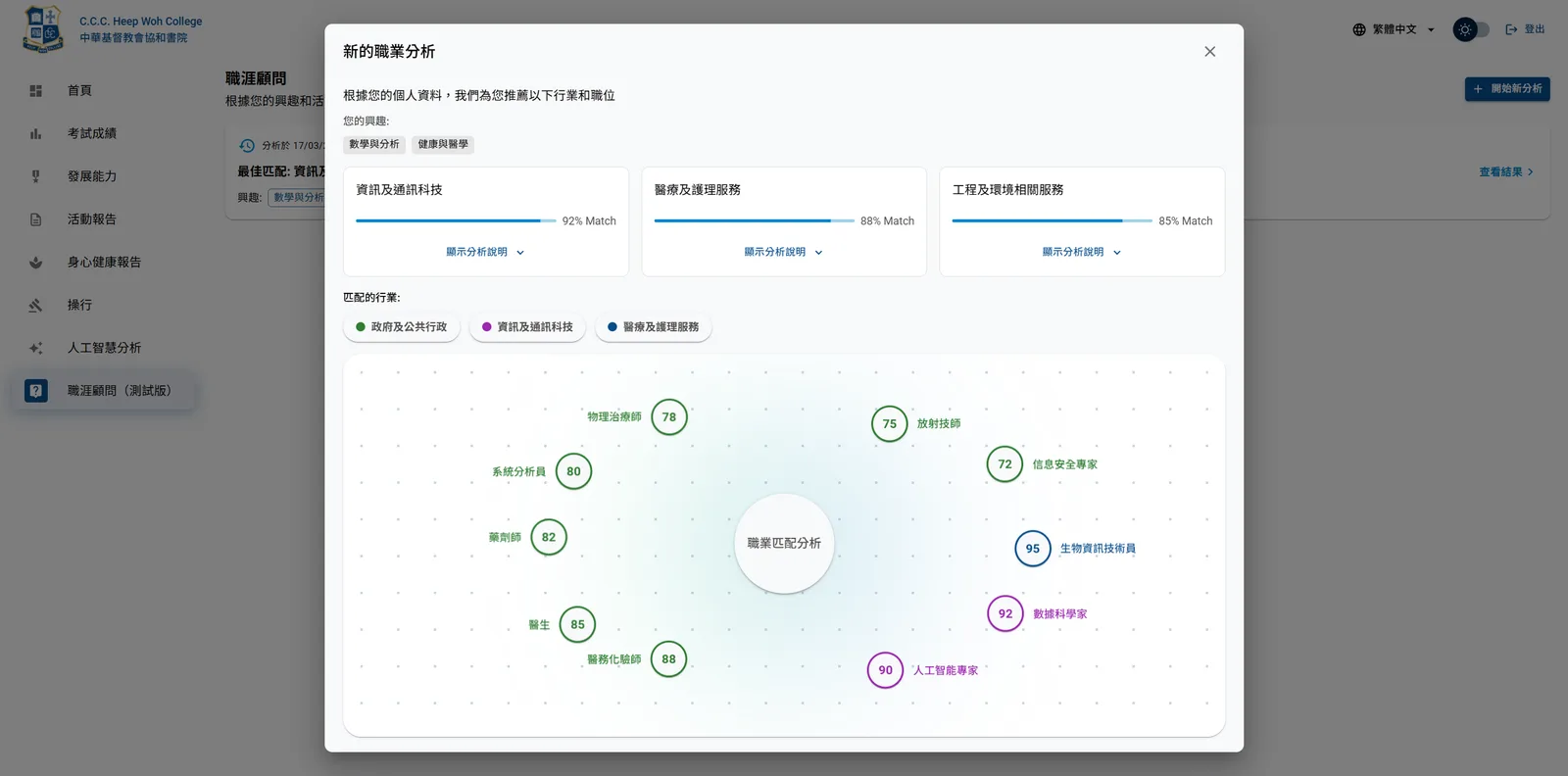This screenshot has height=776, width=1568.
Task: Click the 醫生 85 score bubble
Action: pyautogui.click(x=577, y=625)
